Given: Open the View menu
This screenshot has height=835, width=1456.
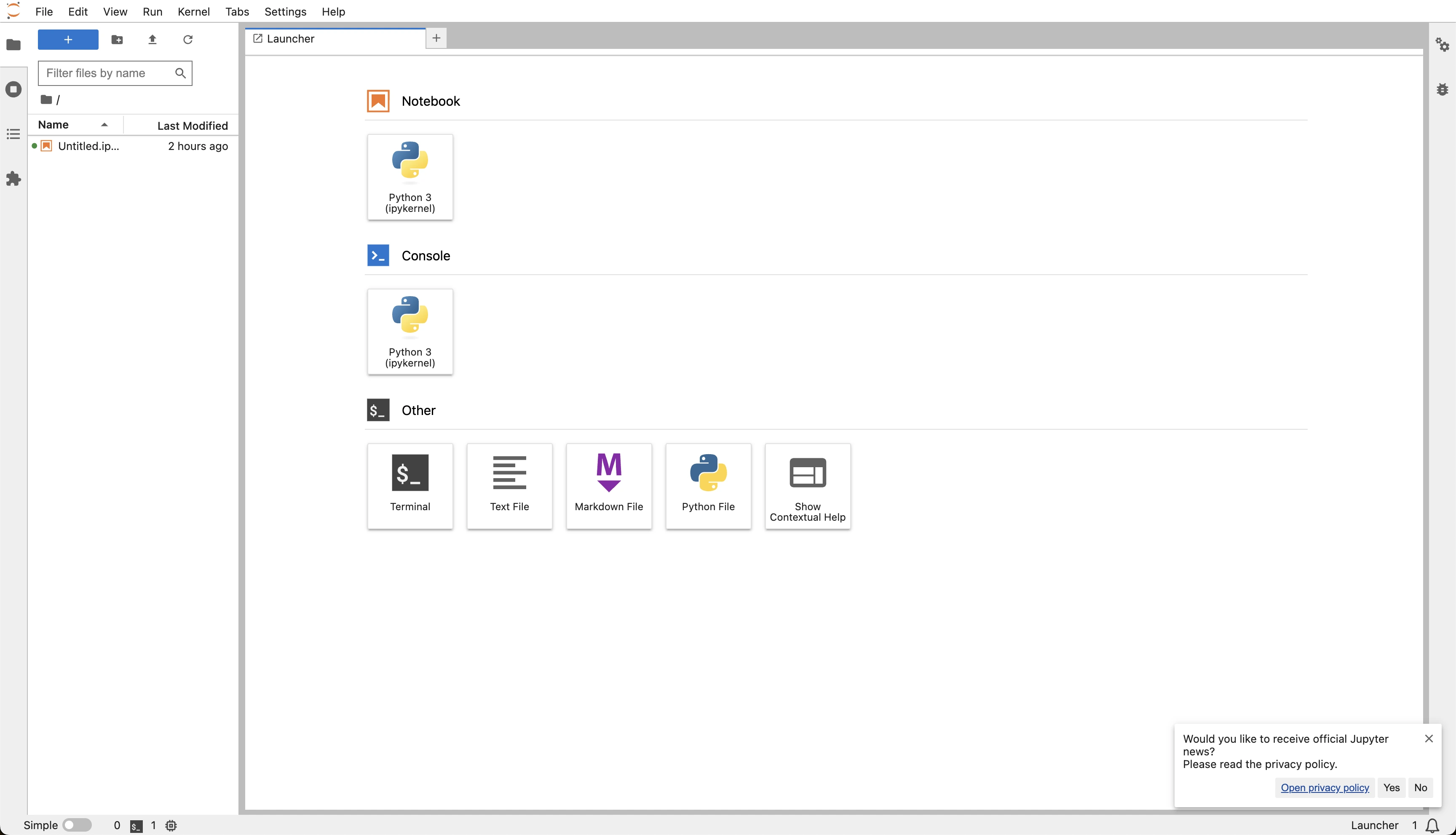Looking at the screenshot, I should [115, 11].
